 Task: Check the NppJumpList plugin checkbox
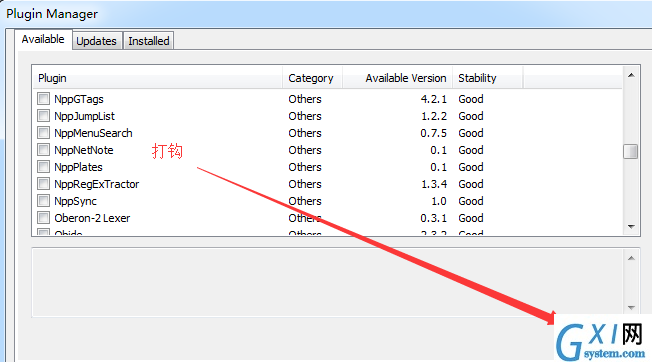(43, 116)
